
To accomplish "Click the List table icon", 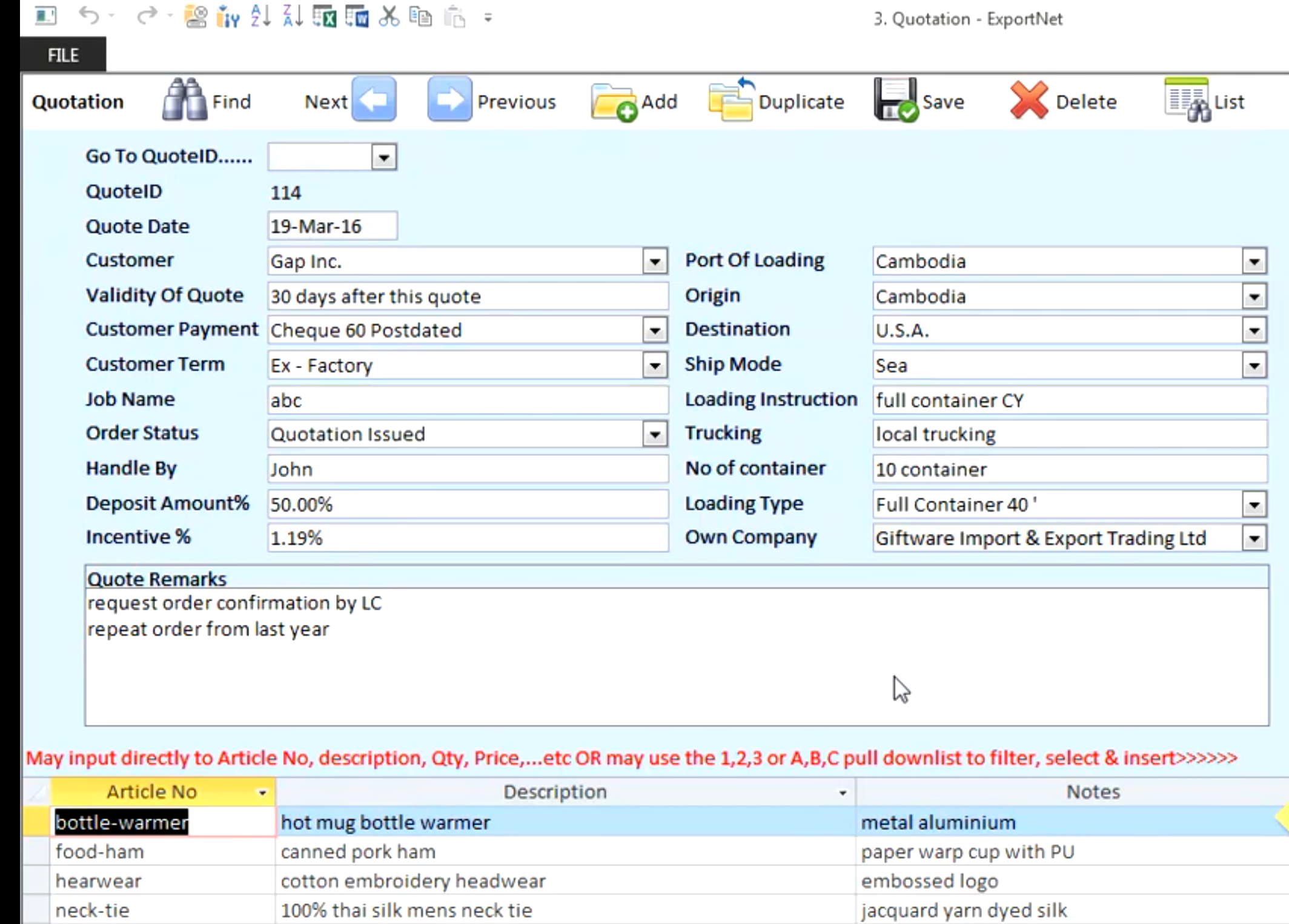I will click(1187, 100).
